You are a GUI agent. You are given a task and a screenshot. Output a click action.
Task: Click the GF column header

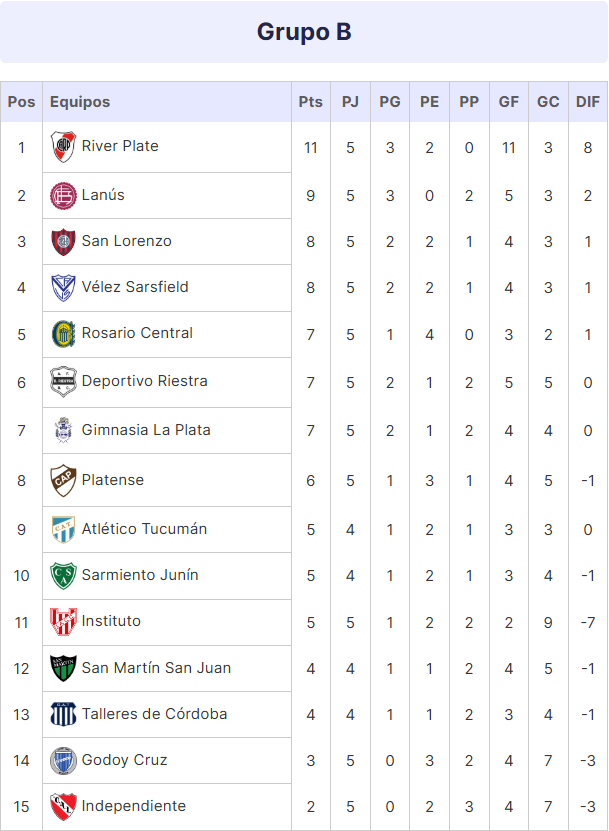click(x=509, y=102)
